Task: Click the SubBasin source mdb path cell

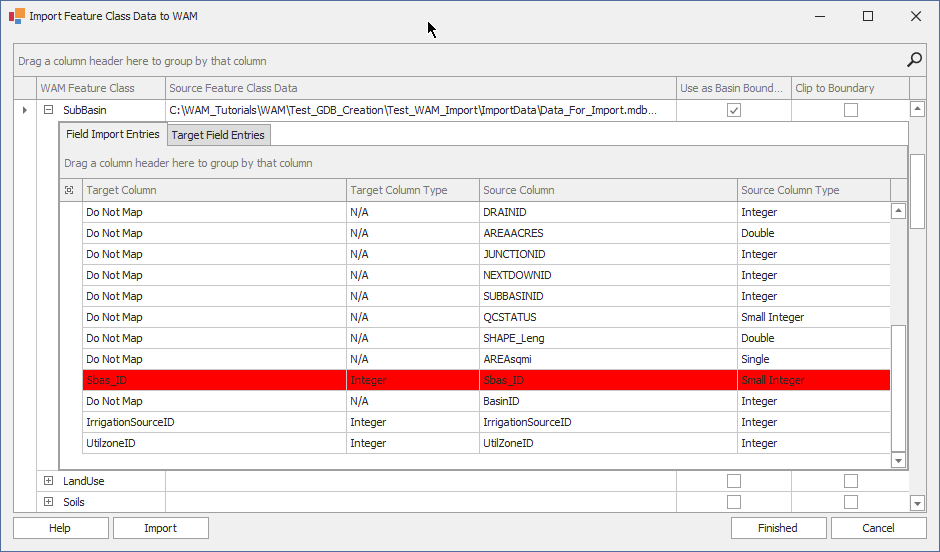Action: tap(421, 110)
